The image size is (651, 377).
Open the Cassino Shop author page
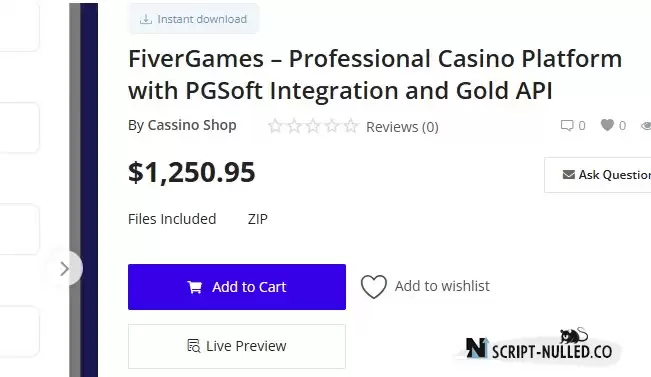pos(192,125)
